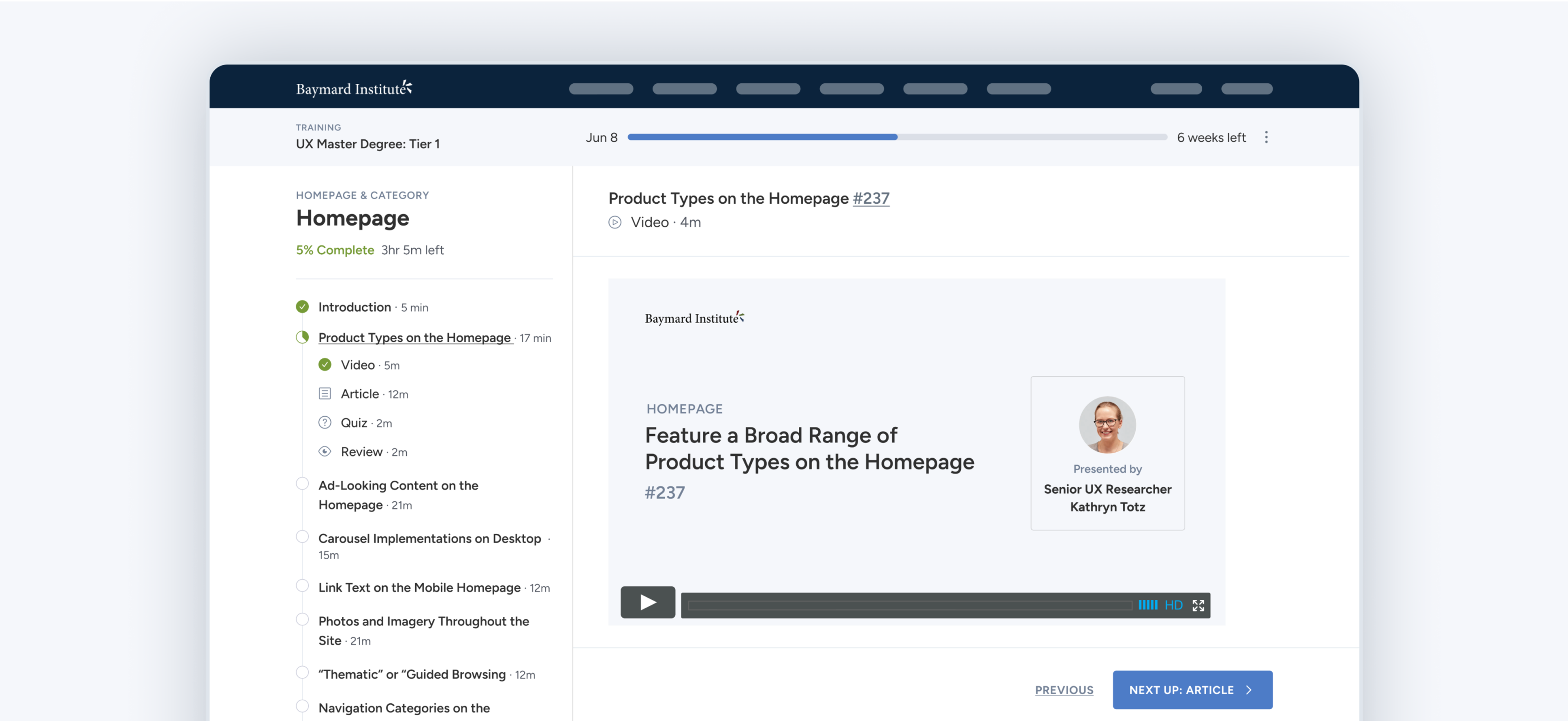Click the review eye icon
Viewport: 1568px width, 721px height.
pos(325,451)
